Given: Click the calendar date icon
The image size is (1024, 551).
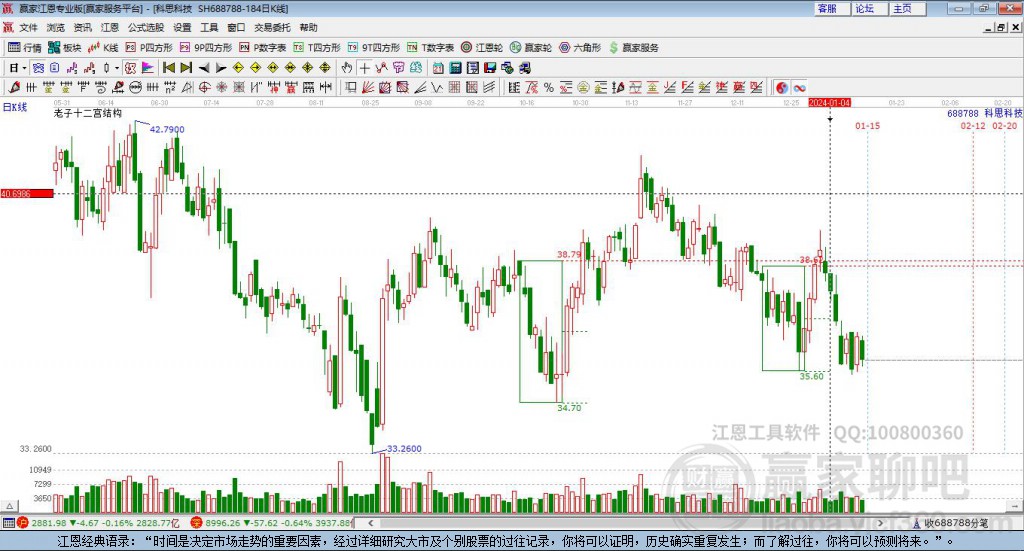Looking at the screenshot, I should 438,68.
